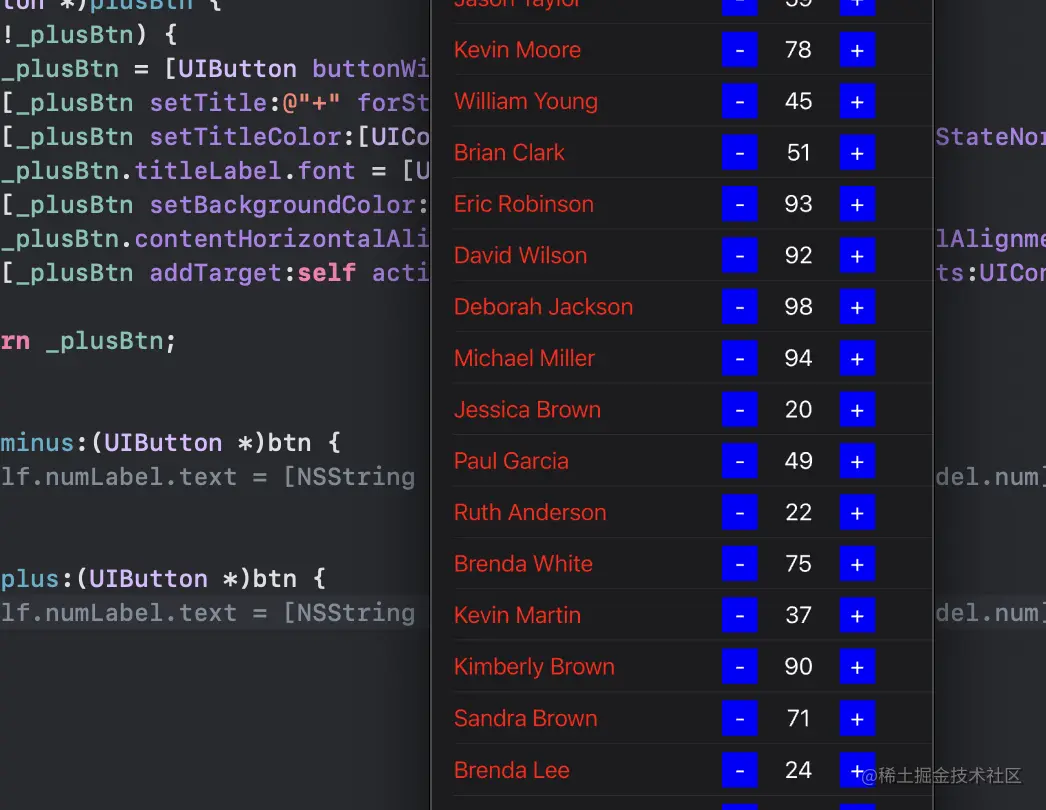Click the 'minus:(UIButton *)btn {' method line
The width and height of the screenshot is (1046, 810).
[171, 443]
